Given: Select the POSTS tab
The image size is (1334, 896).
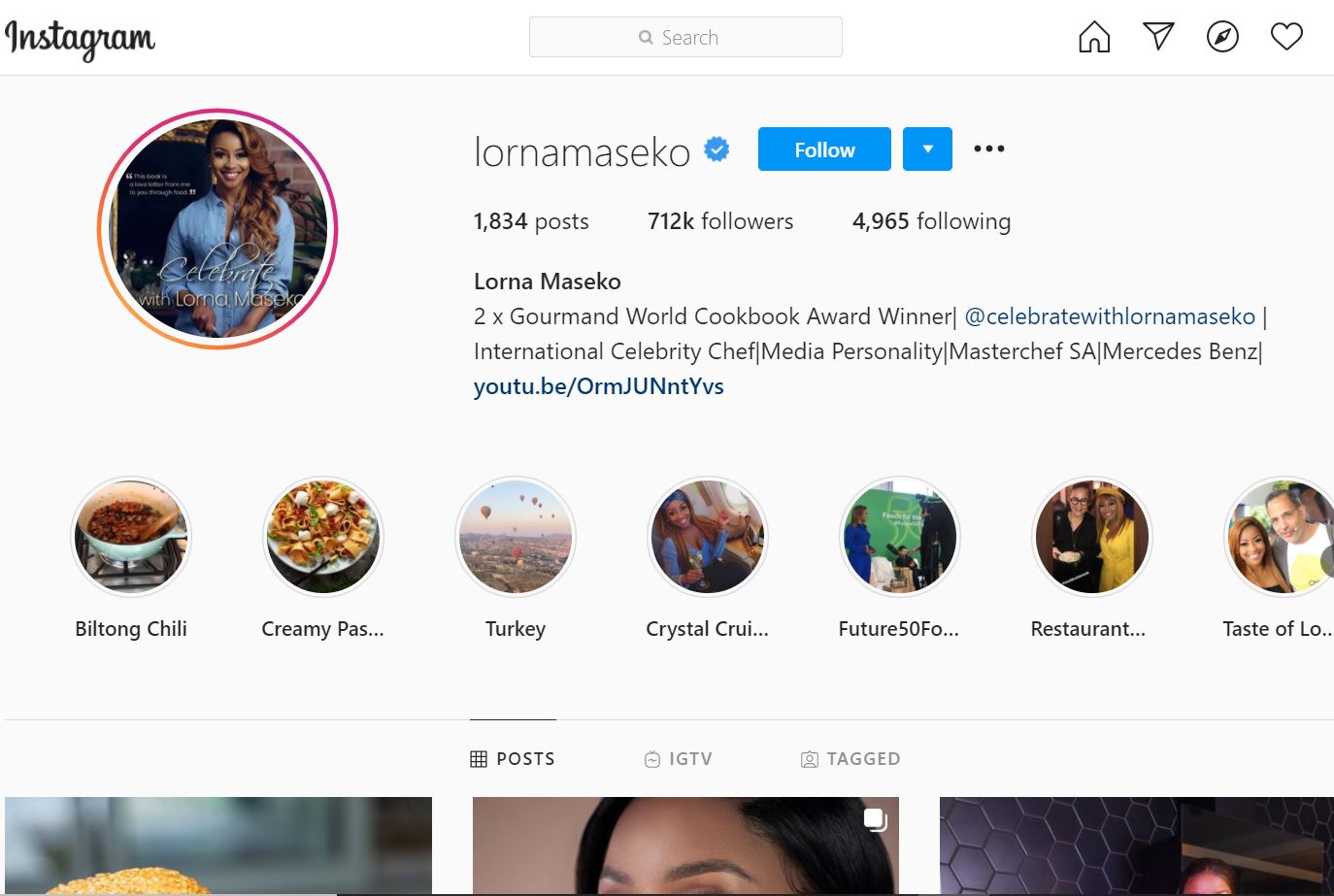Looking at the screenshot, I should (513, 759).
